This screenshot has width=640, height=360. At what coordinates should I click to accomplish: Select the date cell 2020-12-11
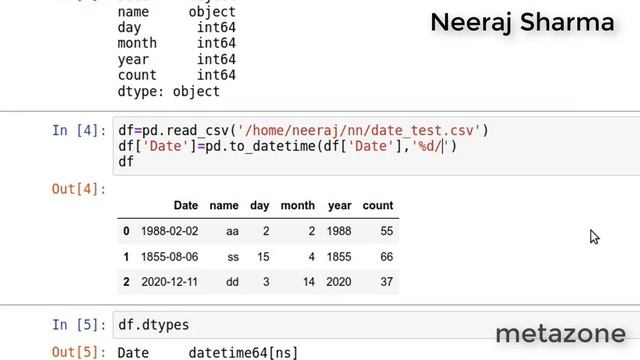coord(169,282)
